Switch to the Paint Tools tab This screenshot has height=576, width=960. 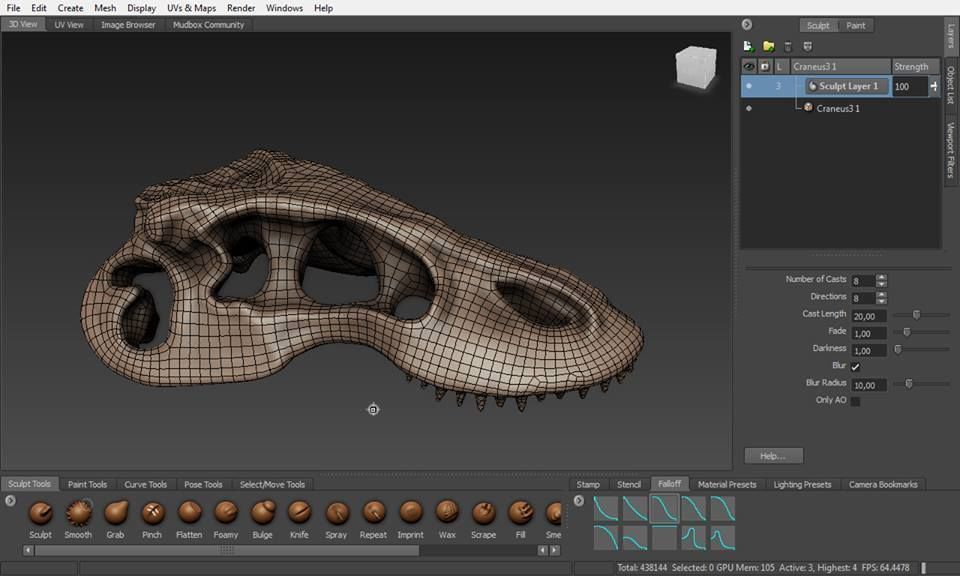(x=88, y=484)
